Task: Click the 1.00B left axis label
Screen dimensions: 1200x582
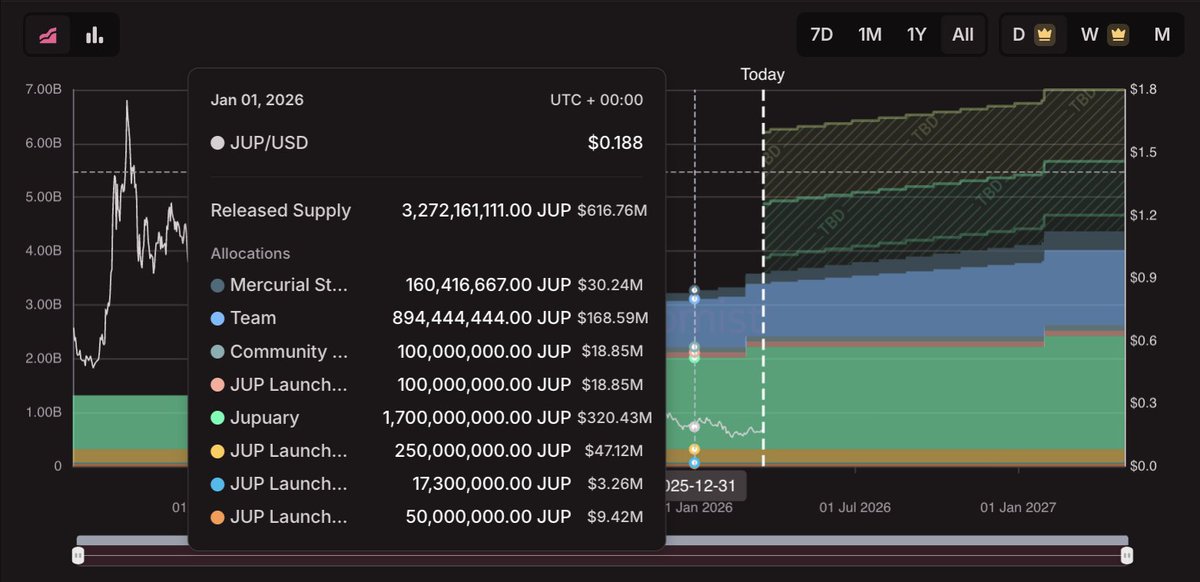Action: pyautogui.click(x=43, y=412)
